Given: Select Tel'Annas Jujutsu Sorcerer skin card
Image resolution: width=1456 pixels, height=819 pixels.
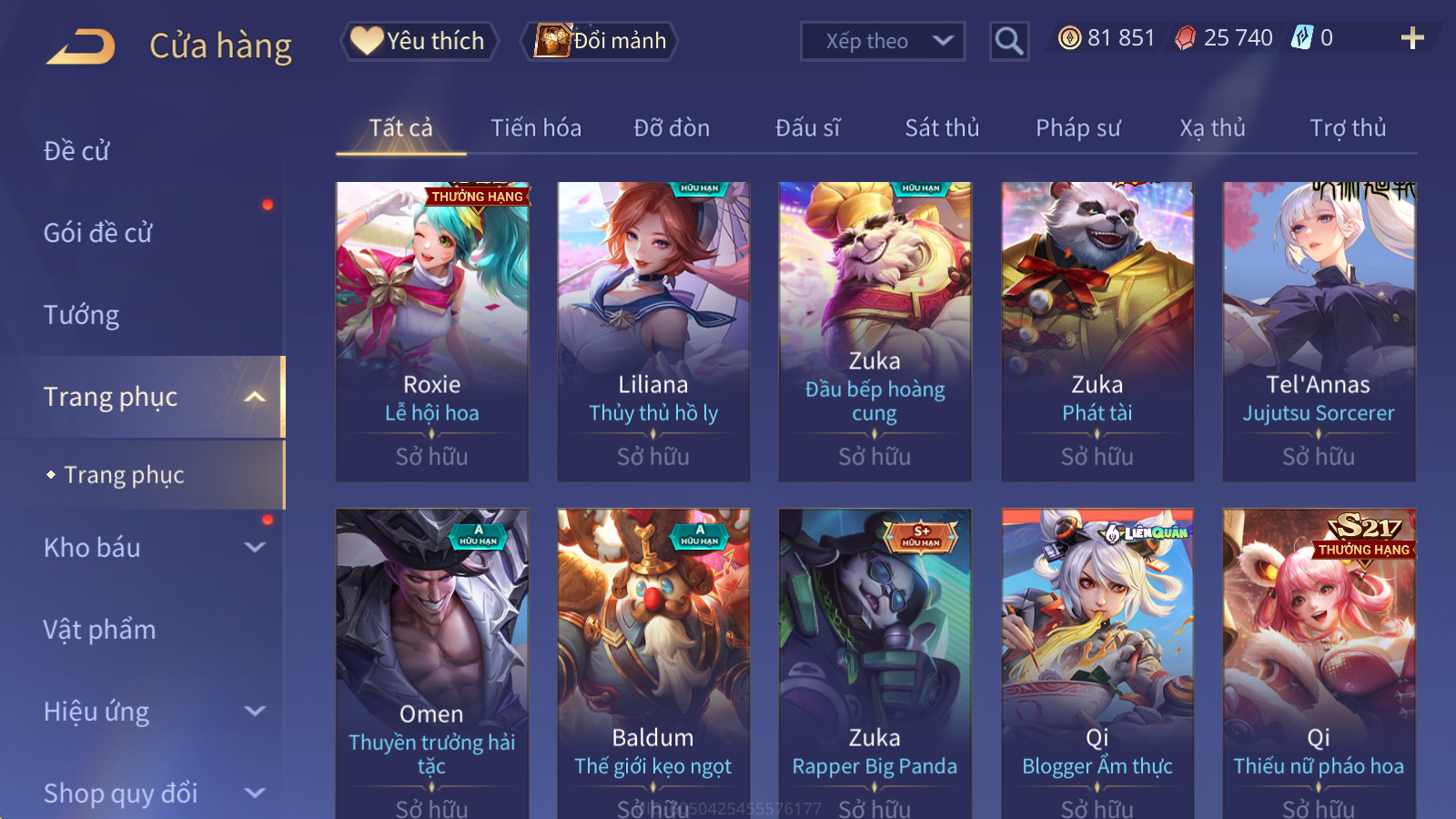Looking at the screenshot, I should [1319, 331].
